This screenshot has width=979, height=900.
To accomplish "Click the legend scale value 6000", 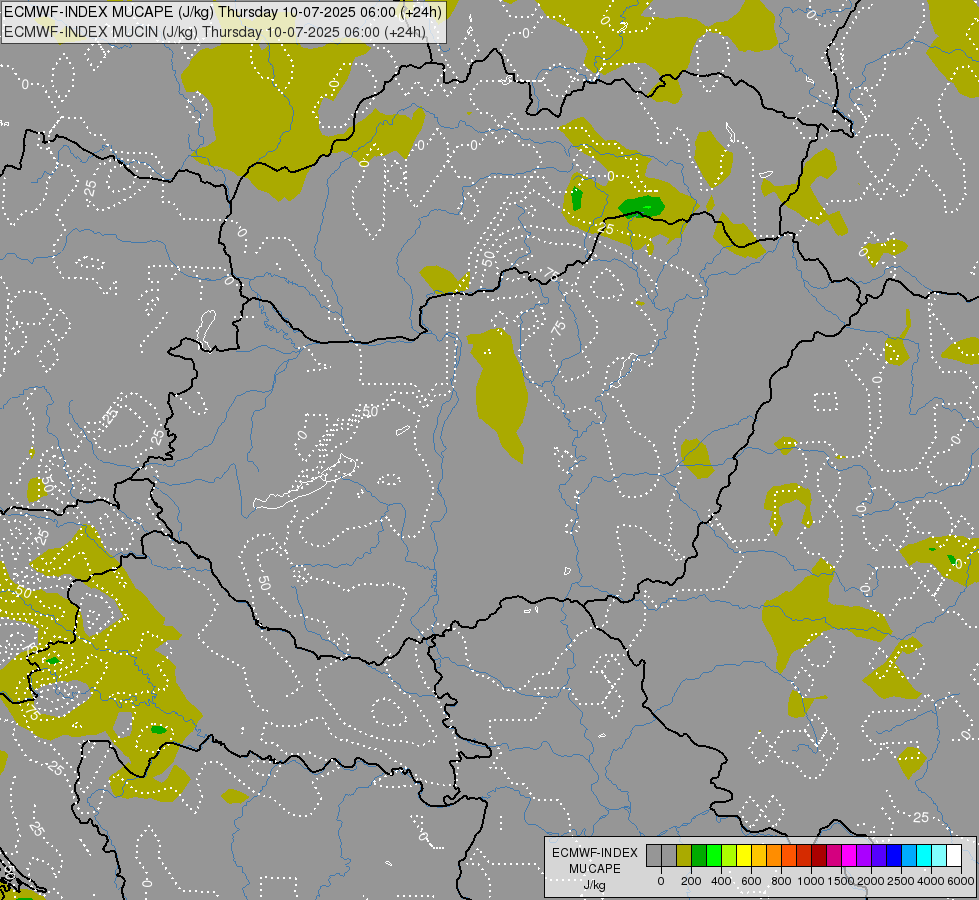I will click(x=961, y=881).
